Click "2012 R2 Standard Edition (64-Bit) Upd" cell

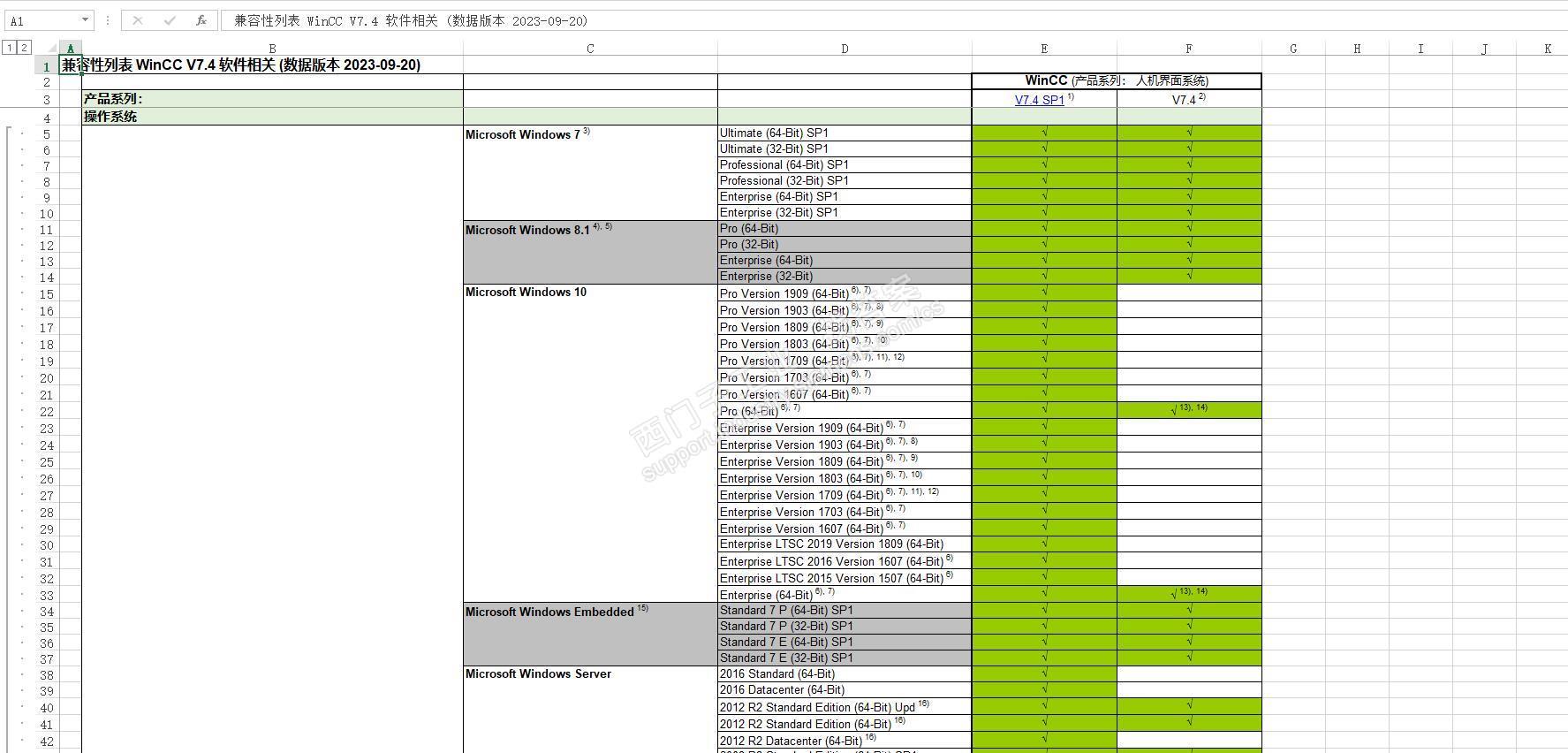[x=845, y=707]
